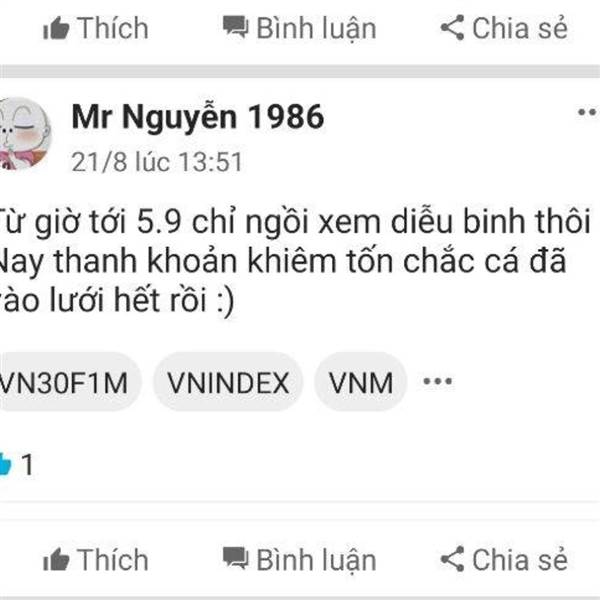View the like count number 1
The height and width of the screenshot is (600, 600).
[28, 465]
